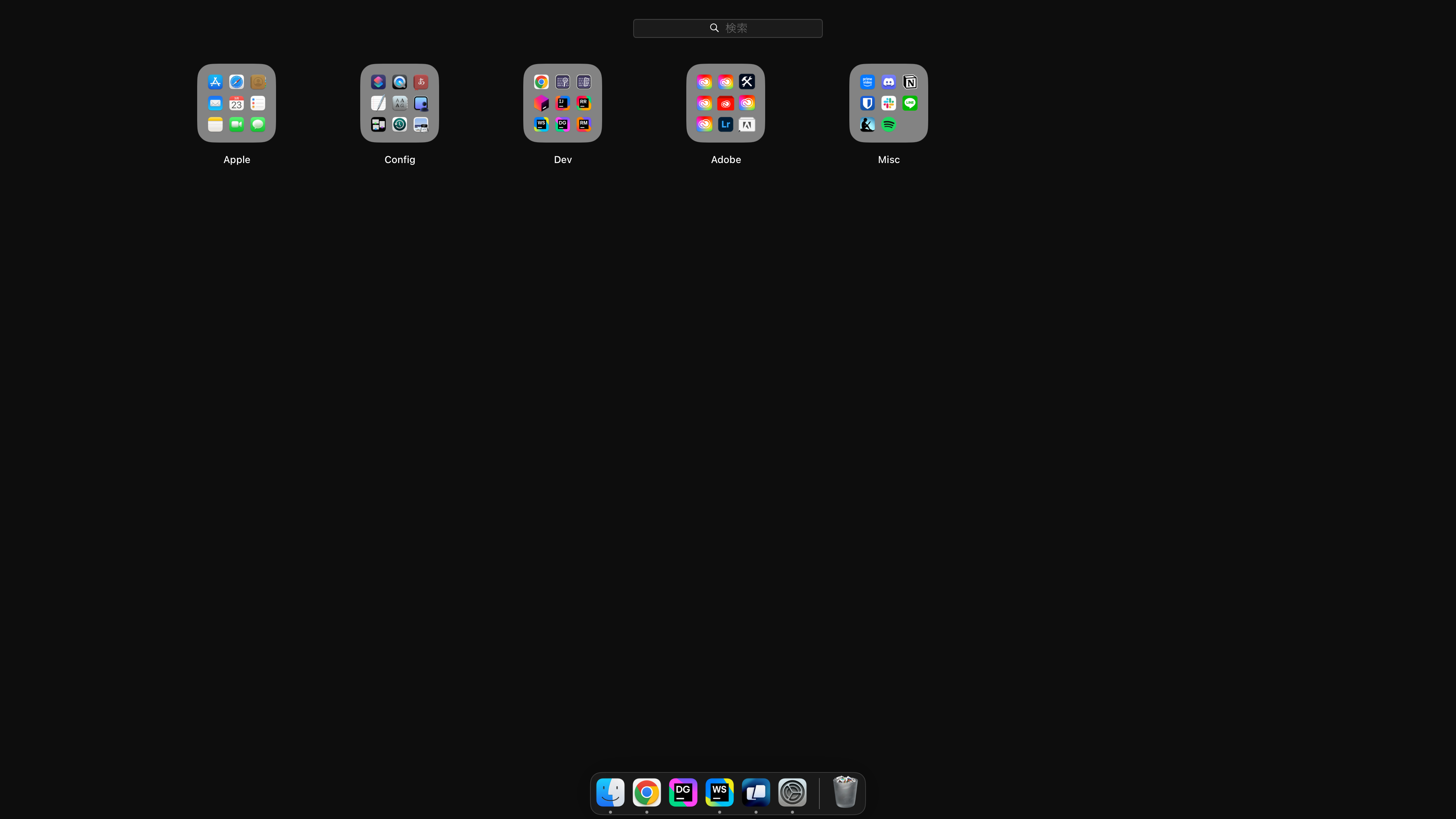Viewport: 1456px width, 819px height.
Task: Click the RubyMine mini icon in Dev folder
Action: [x=584, y=124]
